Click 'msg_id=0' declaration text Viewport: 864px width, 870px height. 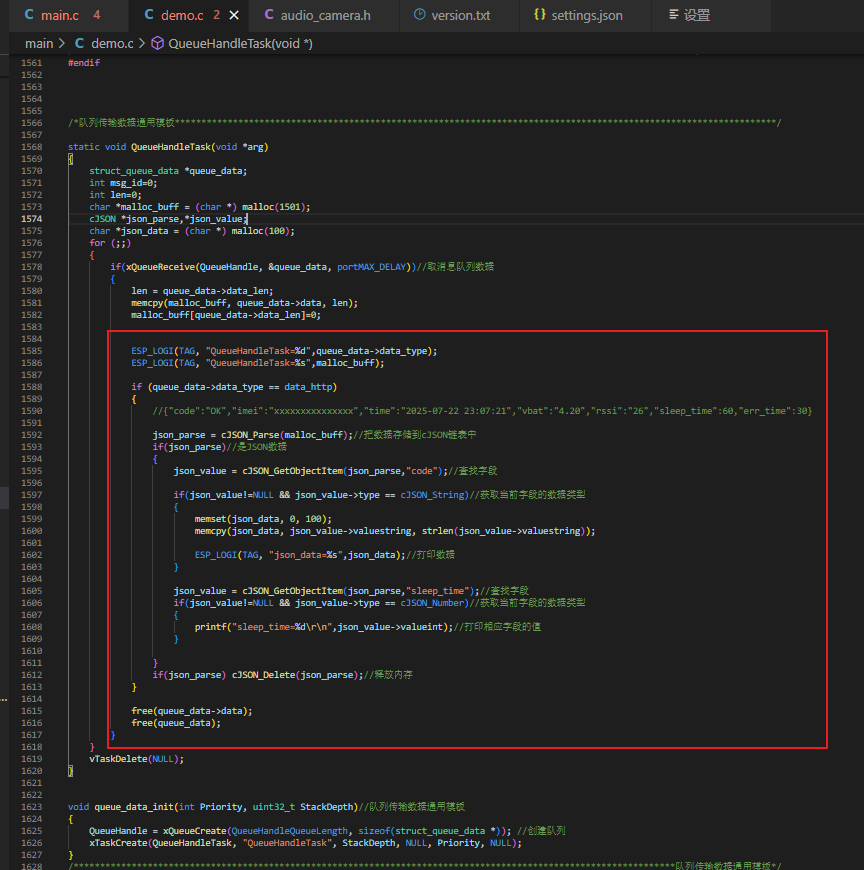pos(133,183)
